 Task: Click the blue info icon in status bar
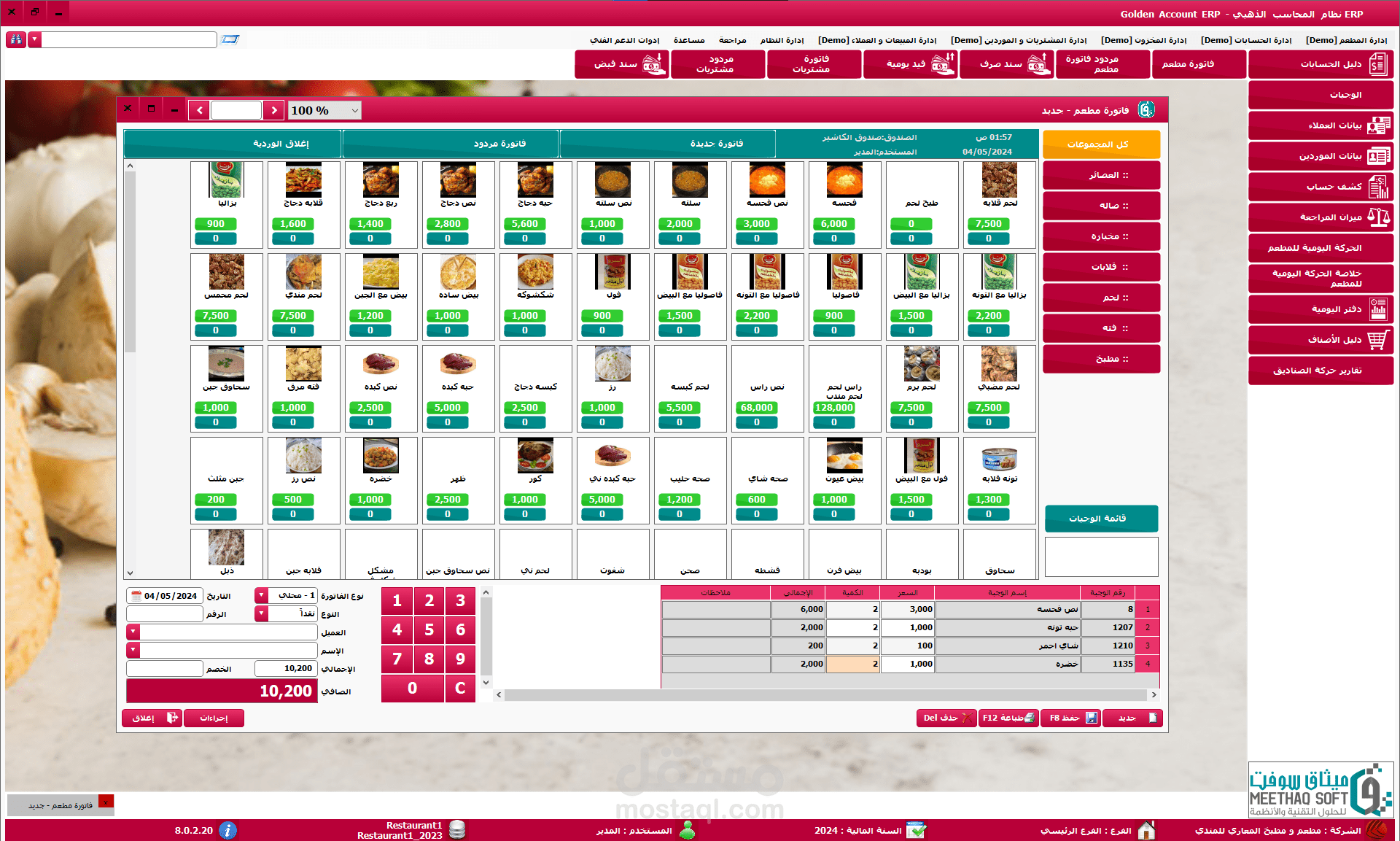tap(227, 830)
